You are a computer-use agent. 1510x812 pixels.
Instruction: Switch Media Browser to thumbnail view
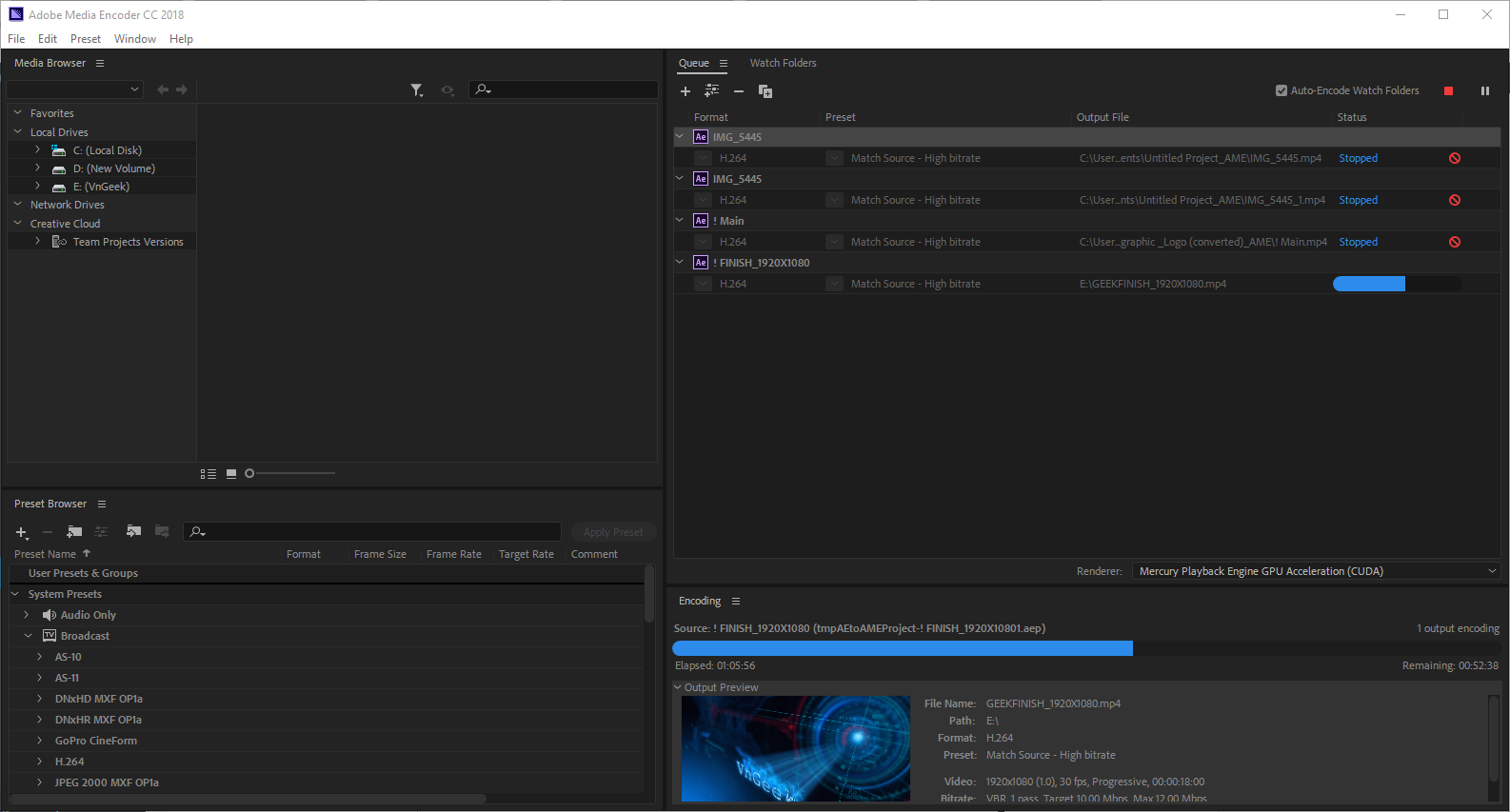point(231,473)
